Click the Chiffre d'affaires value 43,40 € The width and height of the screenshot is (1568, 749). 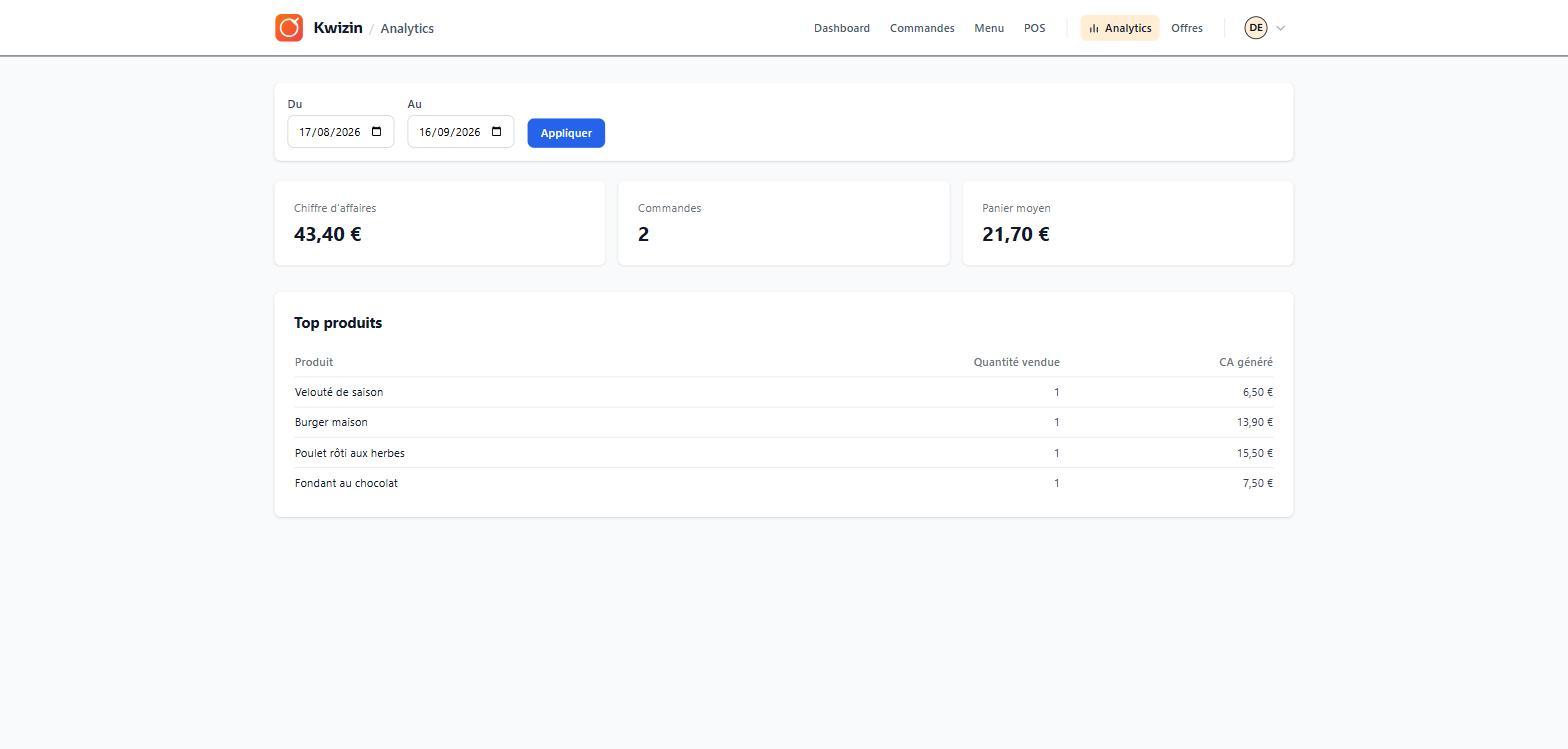328,234
